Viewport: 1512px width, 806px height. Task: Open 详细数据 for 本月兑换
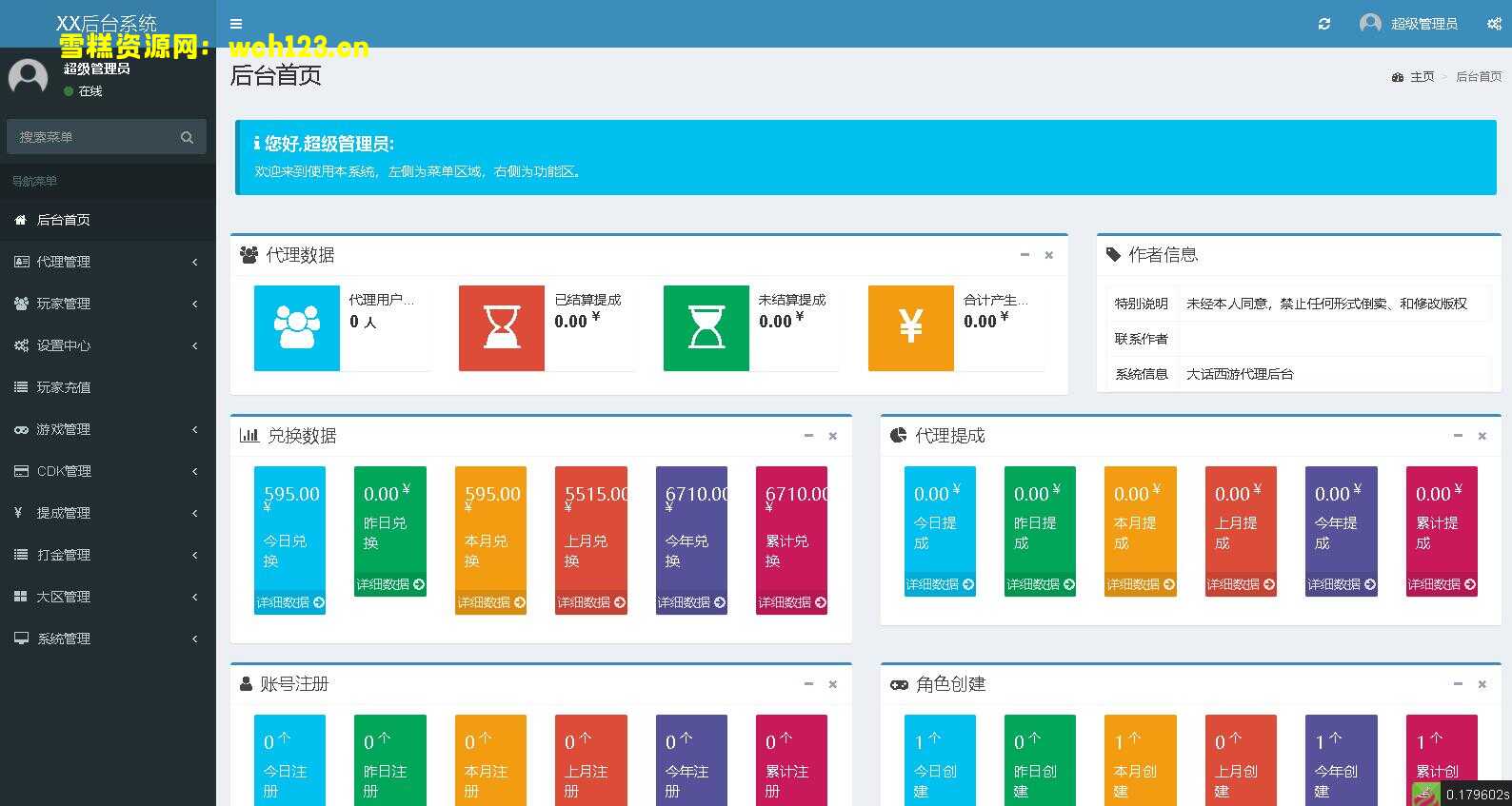tap(491, 602)
